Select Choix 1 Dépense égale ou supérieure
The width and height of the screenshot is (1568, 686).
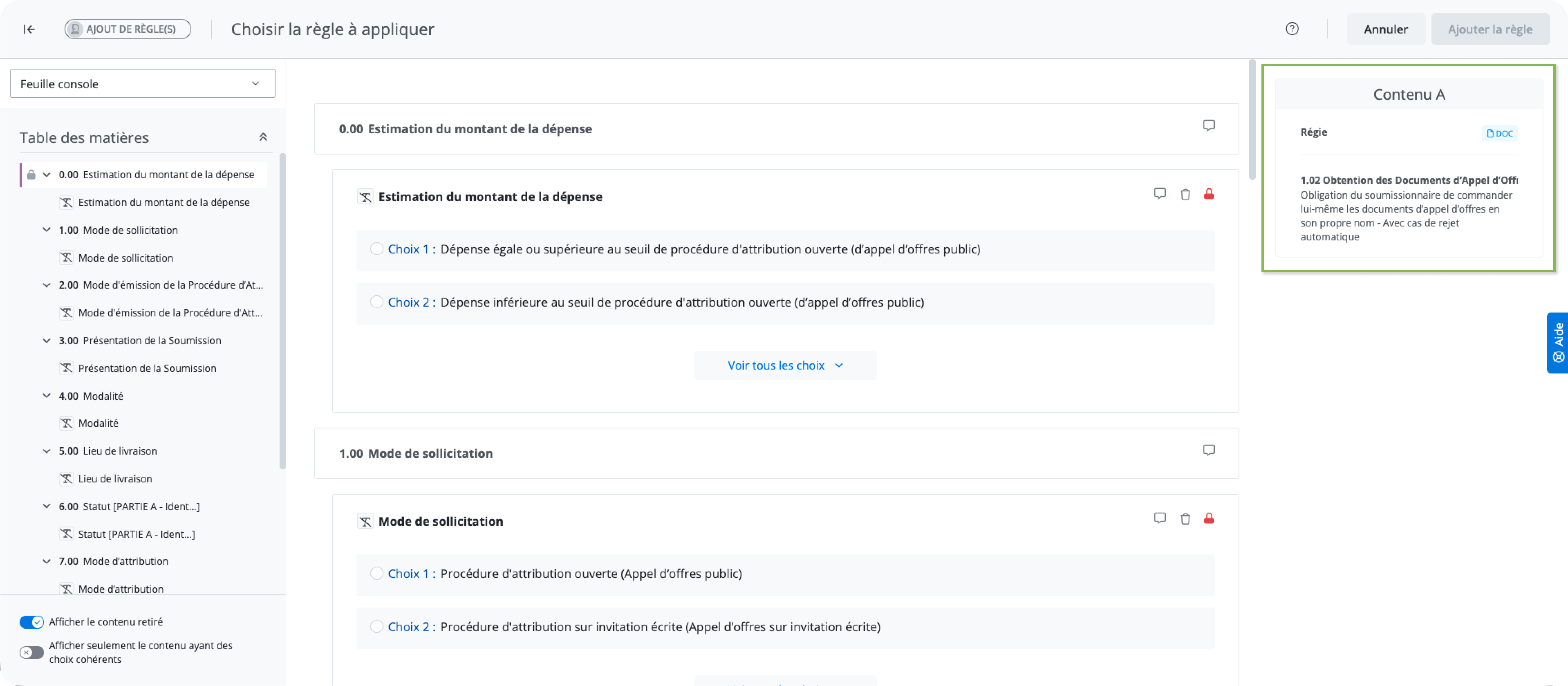pyautogui.click(x=377, y=249)
